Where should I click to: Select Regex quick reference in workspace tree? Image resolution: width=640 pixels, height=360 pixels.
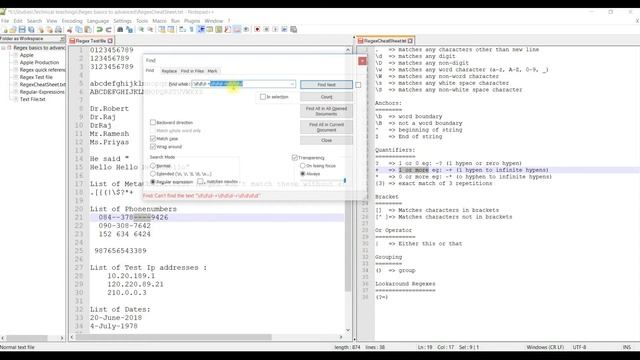point(42,70)
